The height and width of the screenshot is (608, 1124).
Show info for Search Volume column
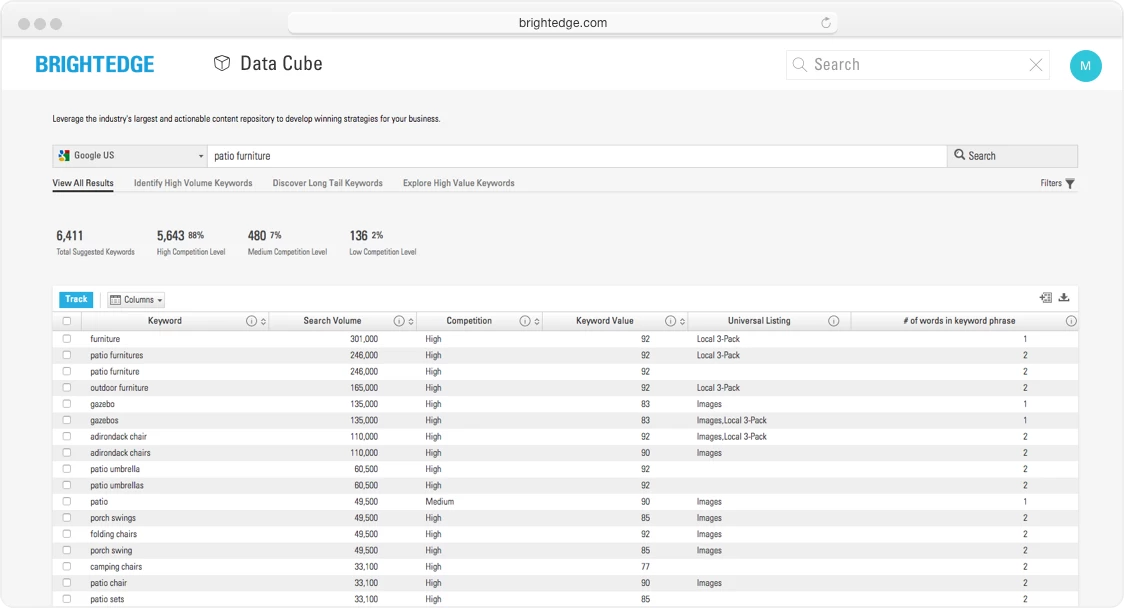click(x=399, y=321)
